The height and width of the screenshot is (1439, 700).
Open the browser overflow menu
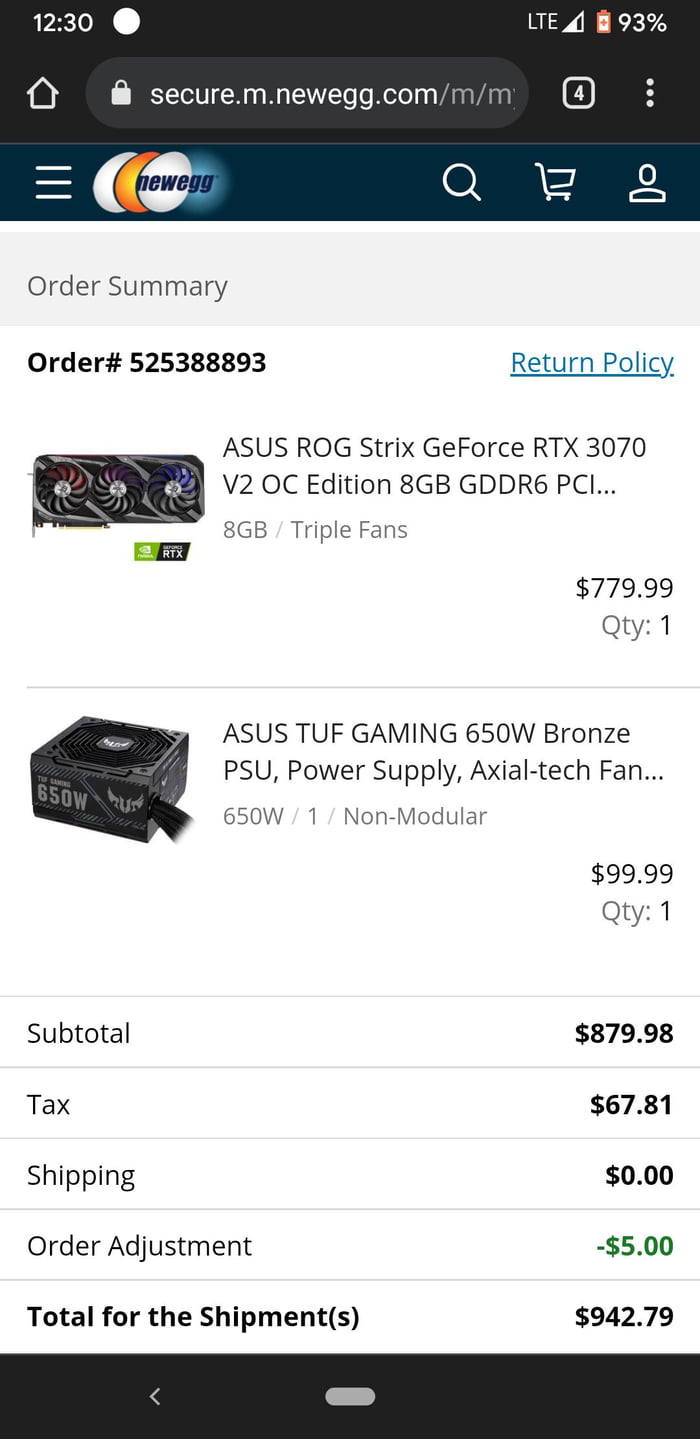[x=650, y=92]
